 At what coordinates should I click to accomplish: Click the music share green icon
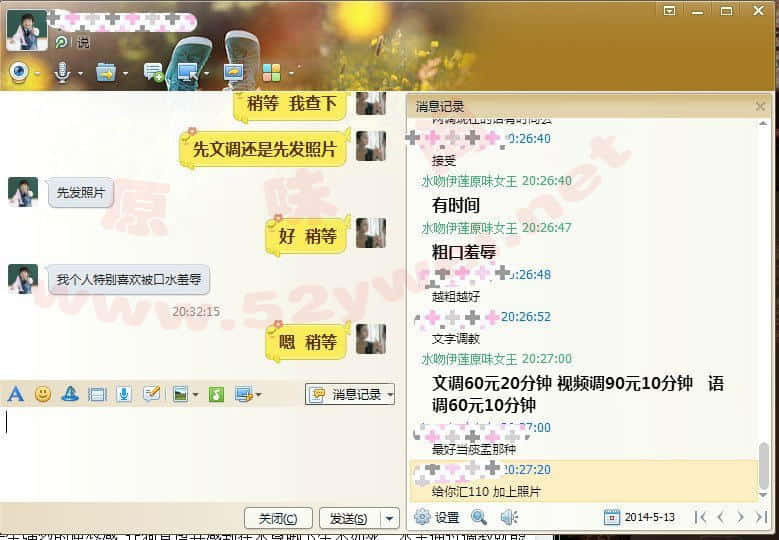216,394
